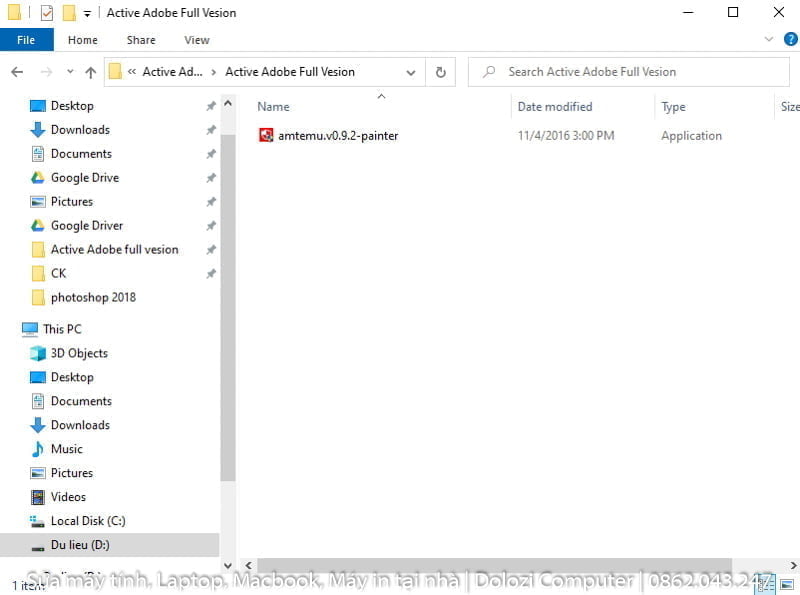Navigate back with the back arrow
This screenshot has width=800, height=595.
click(x=16, y=71)
